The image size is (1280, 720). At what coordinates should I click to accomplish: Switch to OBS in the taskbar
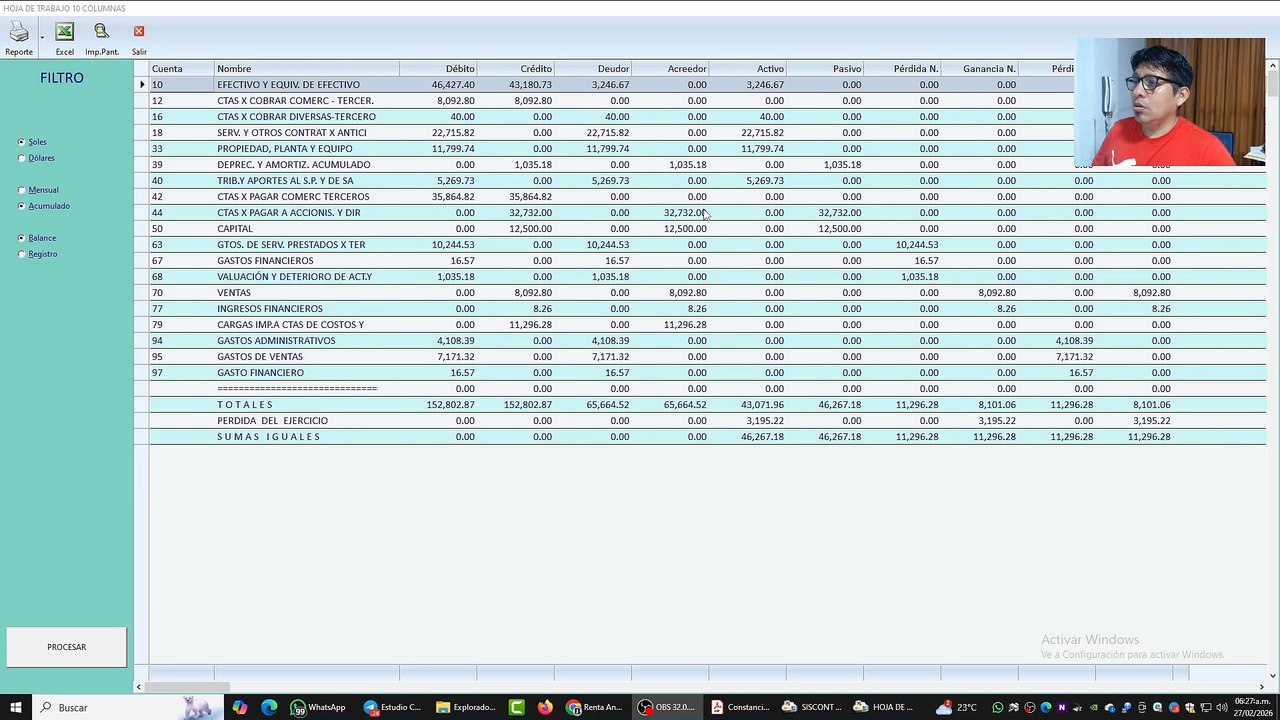pos(667,707)
